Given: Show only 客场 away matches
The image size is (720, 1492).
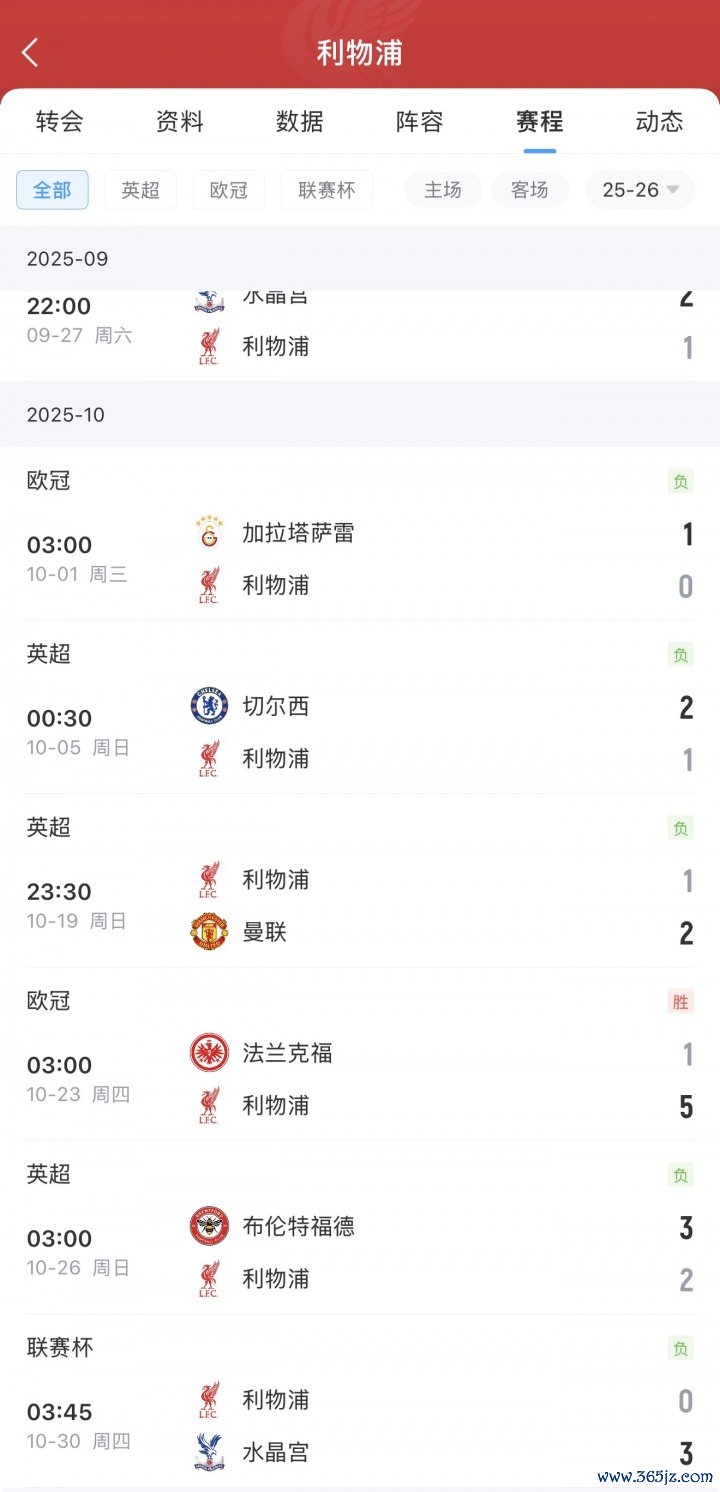Looking at the screenshot, I should (529, 190).
